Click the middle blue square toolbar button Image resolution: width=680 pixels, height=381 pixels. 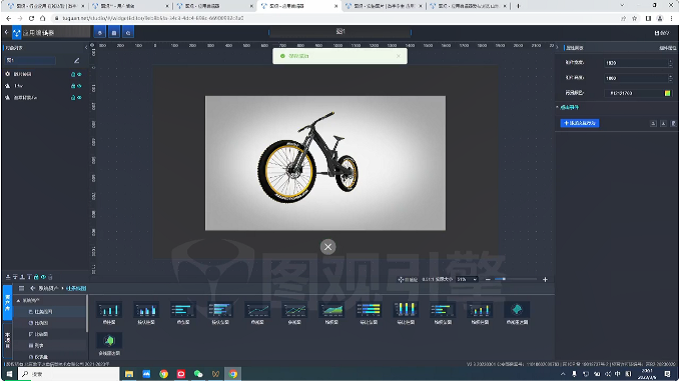pyautogui.click(x=114, y=33)
